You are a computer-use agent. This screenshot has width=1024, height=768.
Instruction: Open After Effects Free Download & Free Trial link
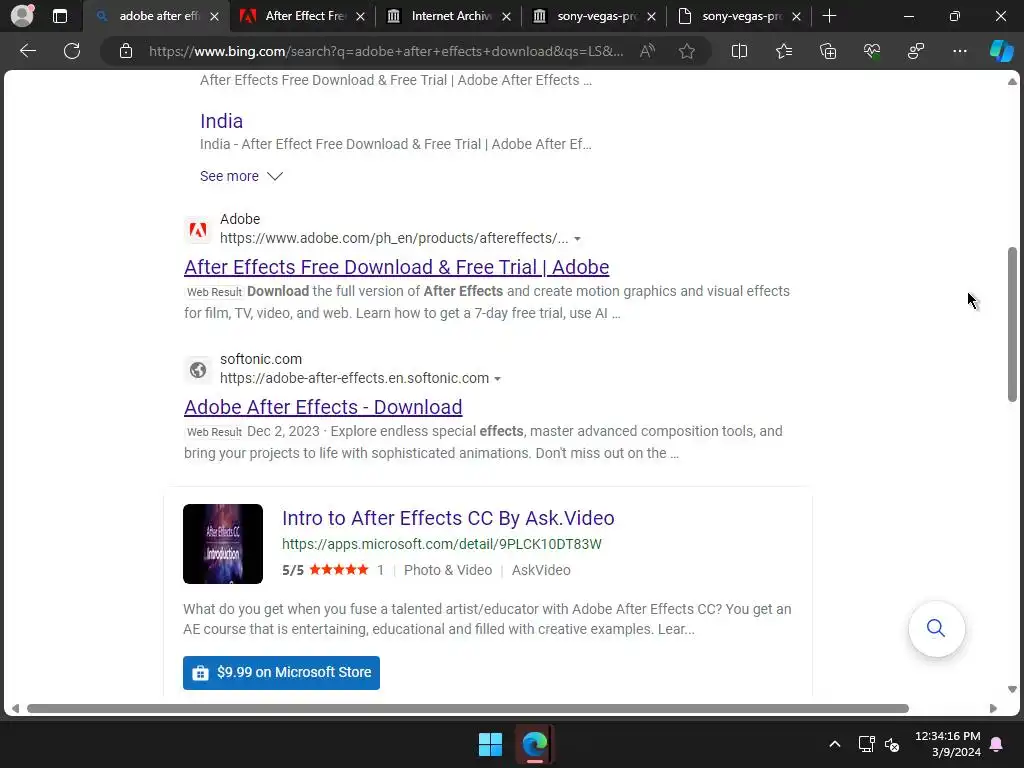coord(396,267)
